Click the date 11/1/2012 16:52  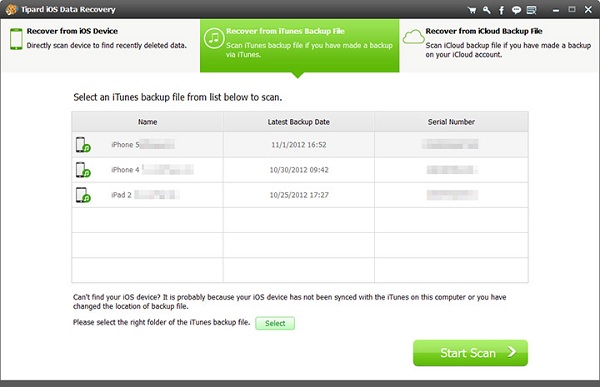[x=299, y=145]
